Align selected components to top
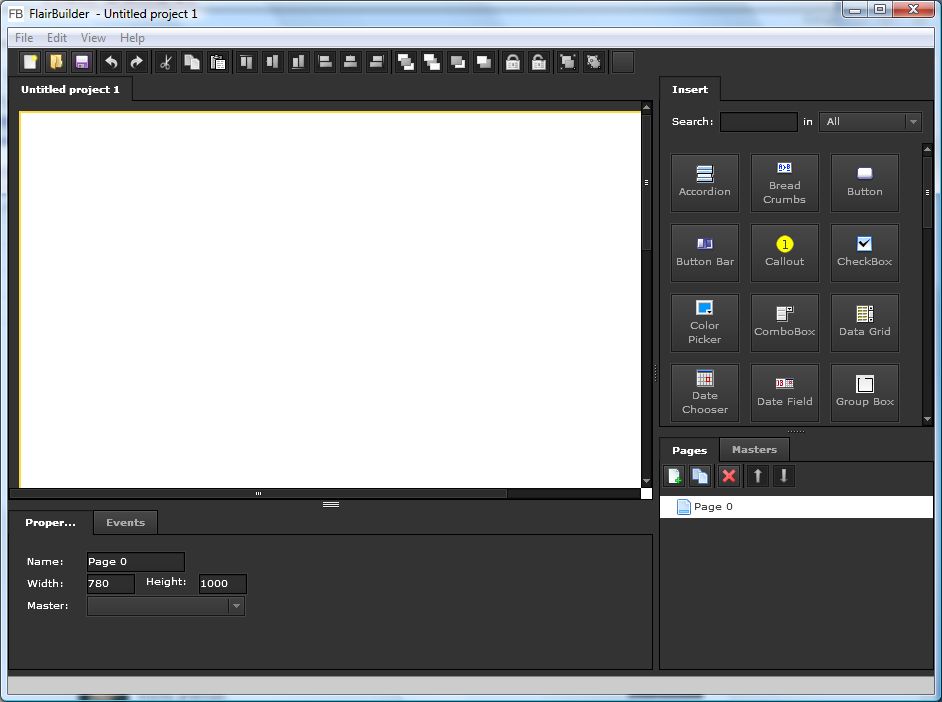942x702 pixels. 246,62
